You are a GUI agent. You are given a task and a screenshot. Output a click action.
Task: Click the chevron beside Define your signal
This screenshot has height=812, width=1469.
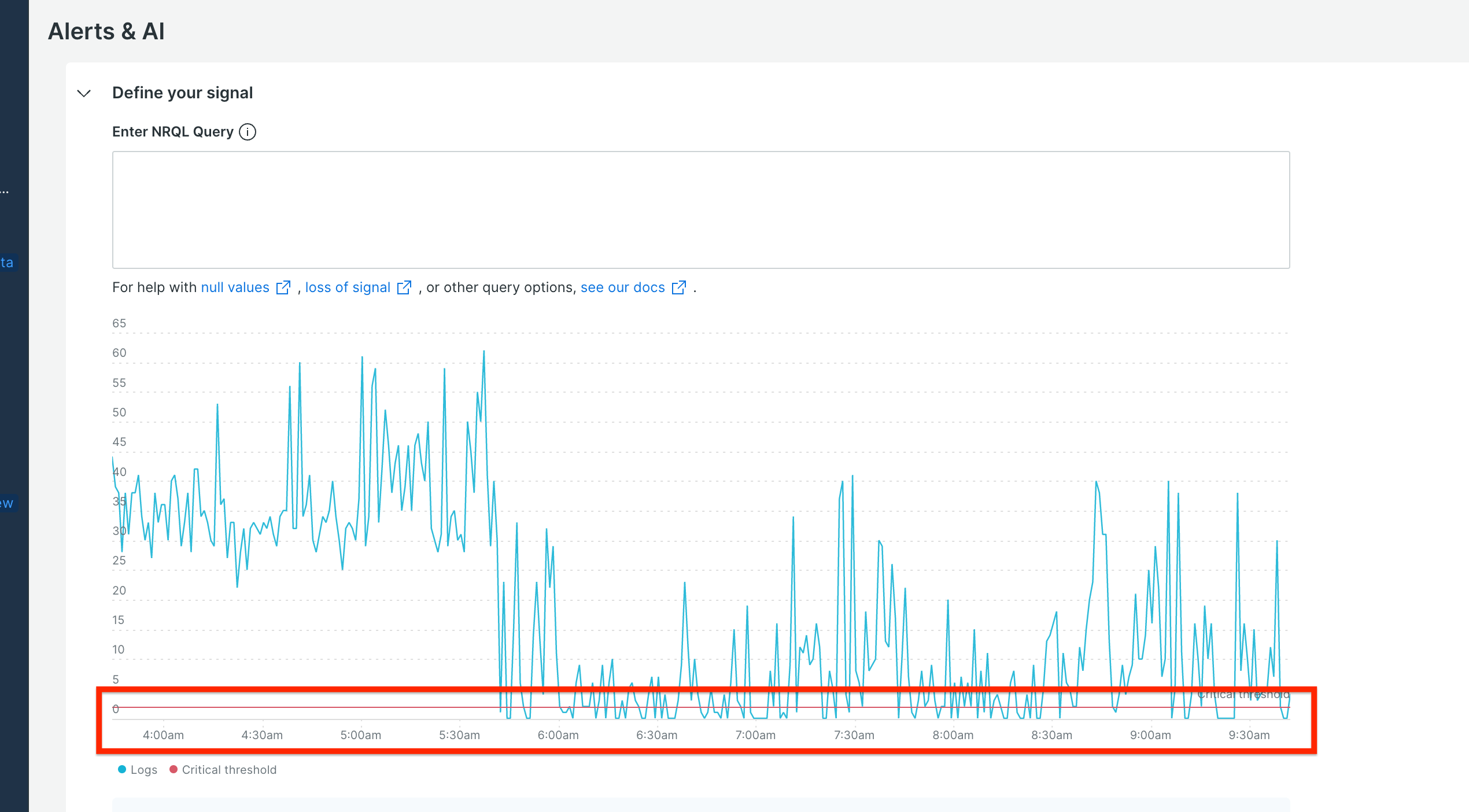84,93
